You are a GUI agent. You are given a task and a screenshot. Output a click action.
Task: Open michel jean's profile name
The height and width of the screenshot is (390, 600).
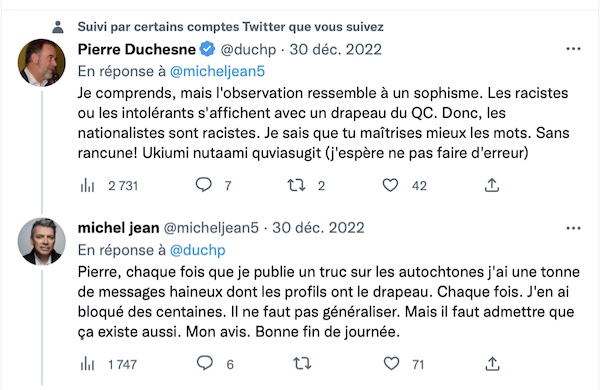pyautogui.click(x=118, y=228)
